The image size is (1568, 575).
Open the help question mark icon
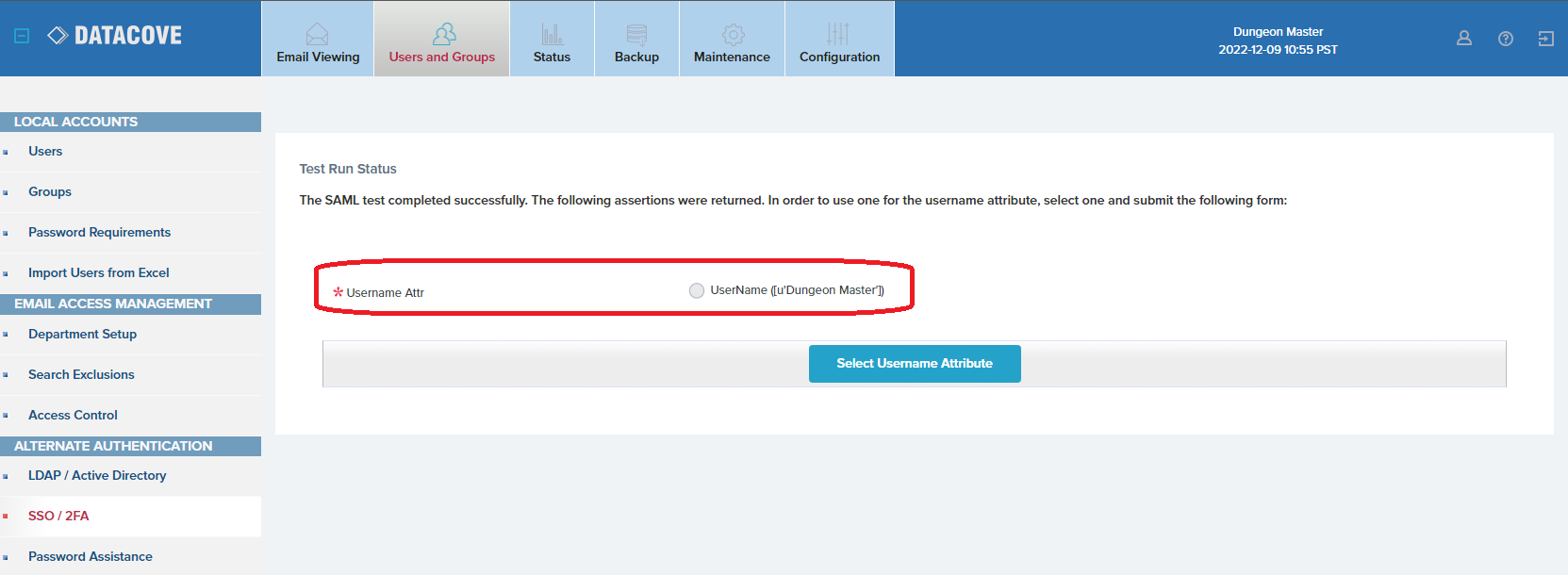pyautogui.click(x=1505, y=39)
